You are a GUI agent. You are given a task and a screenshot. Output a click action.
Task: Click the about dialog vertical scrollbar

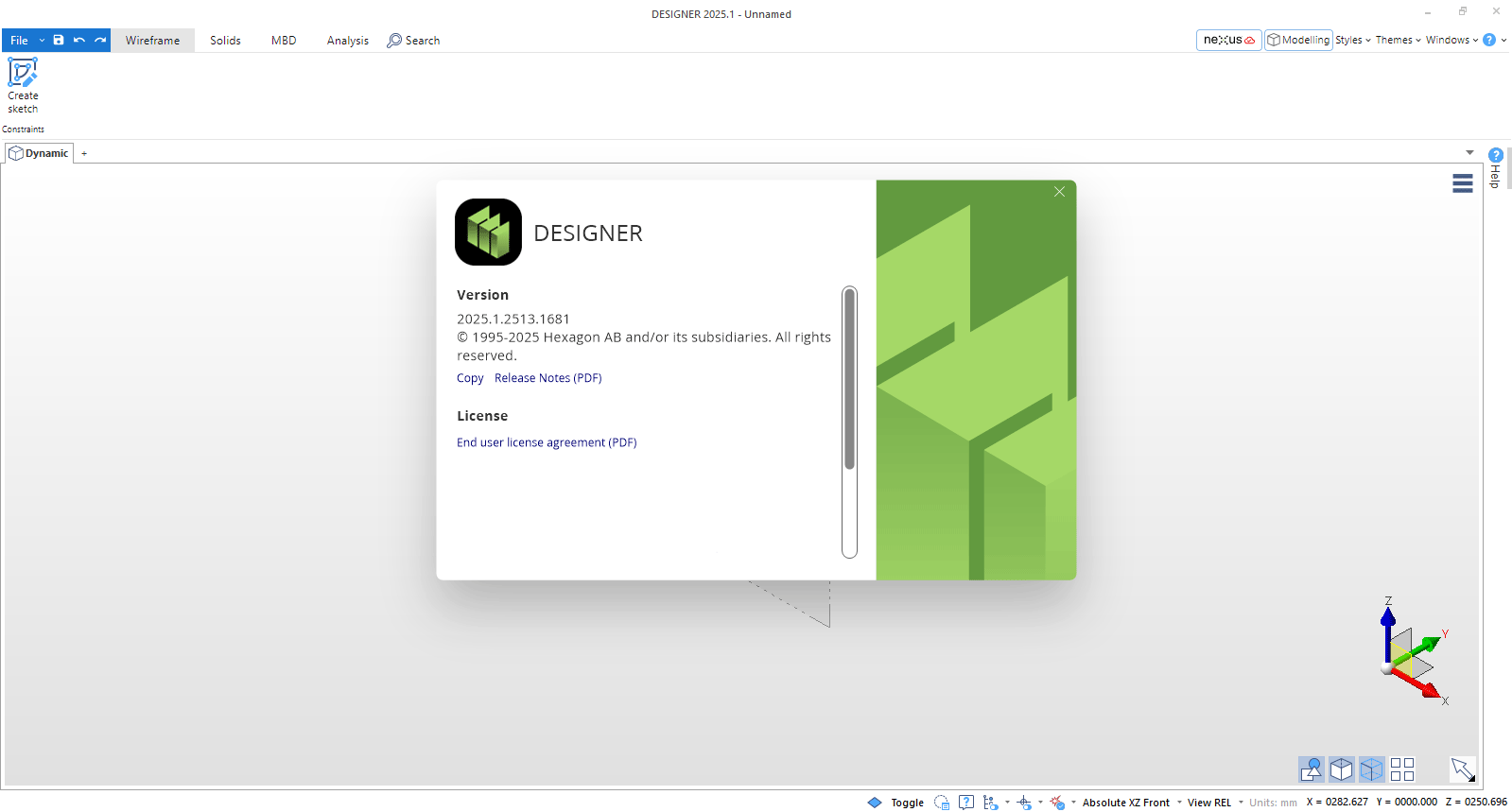click(x=849, y=422)
